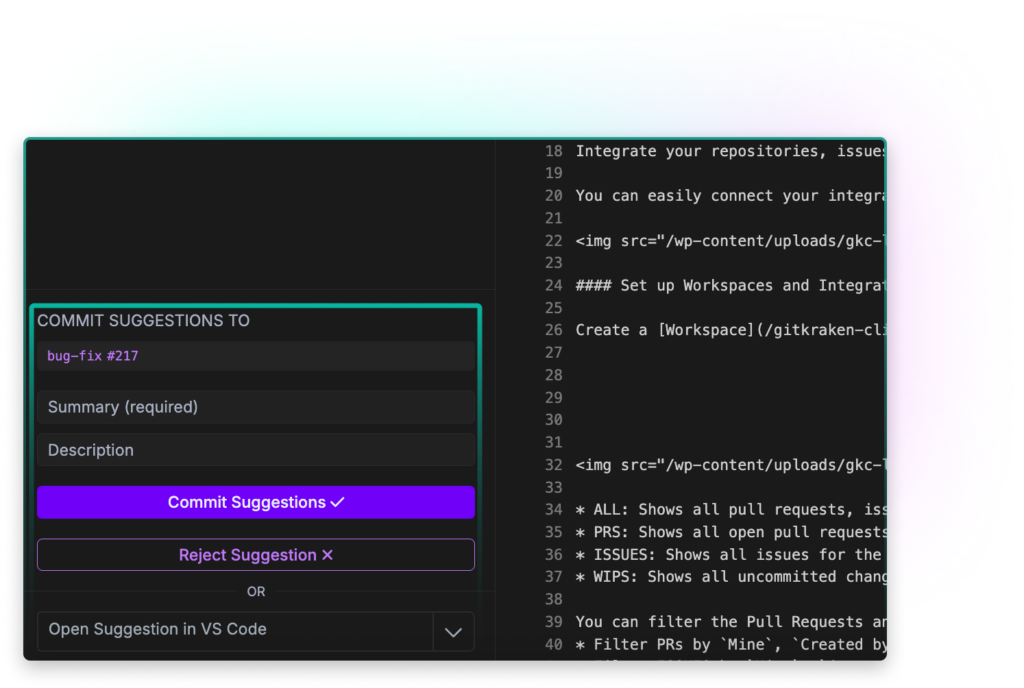Click '* ALL: Shows all pull requests' line
The width and height of the screenshot is (1024, 688).
point(729,510)
